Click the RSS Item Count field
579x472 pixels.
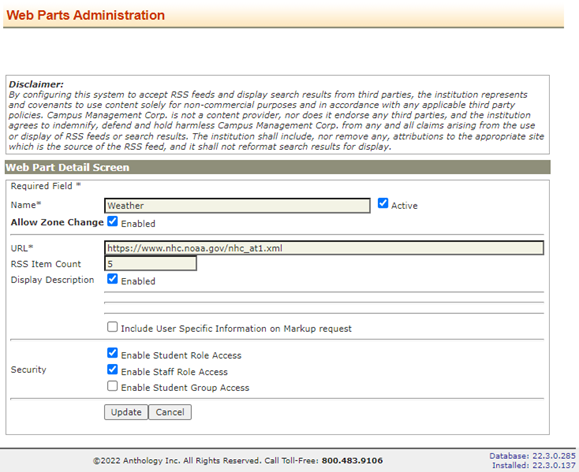pos(150,263)
